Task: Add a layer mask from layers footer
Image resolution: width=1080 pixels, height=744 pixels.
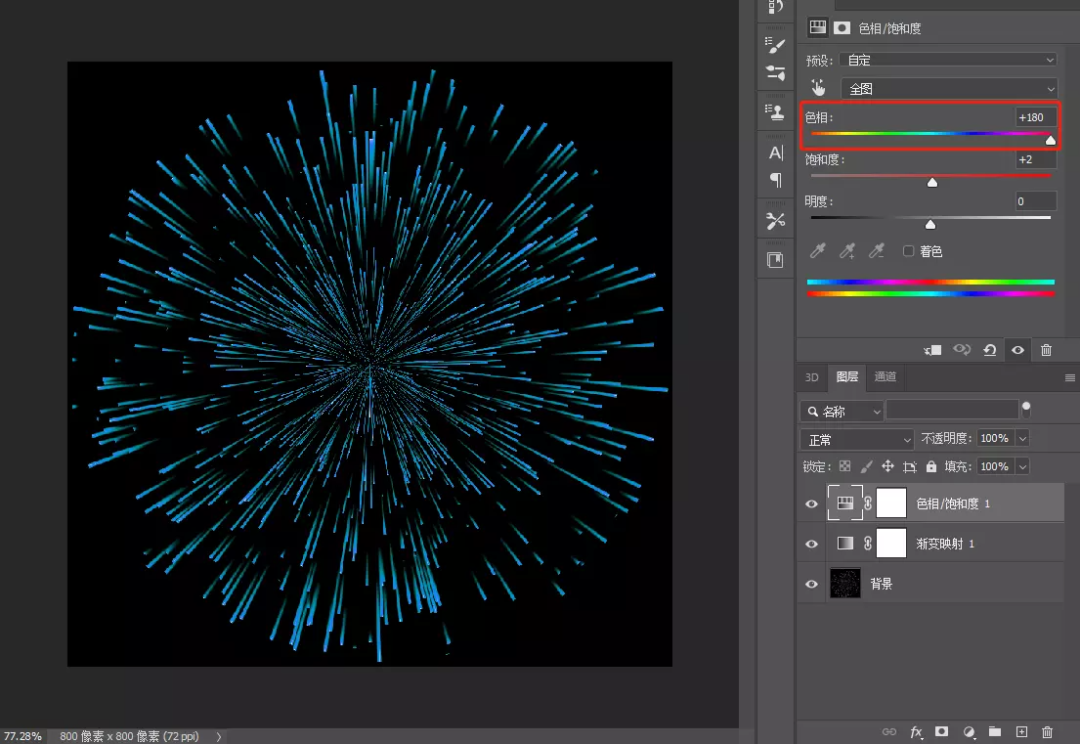Action: click(941, 732)
